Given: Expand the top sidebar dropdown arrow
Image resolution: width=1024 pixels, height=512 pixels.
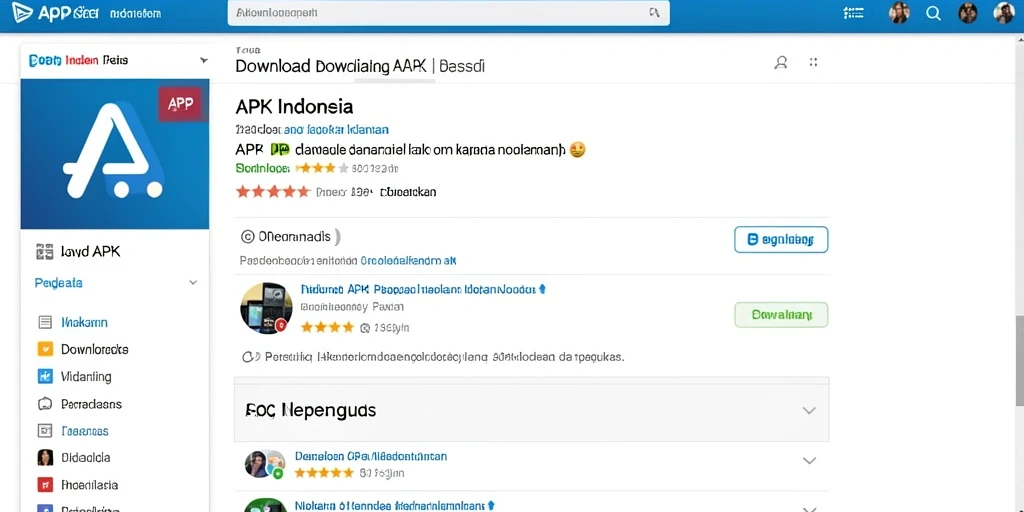Looking at the screenshot, I should click(204, 60).
